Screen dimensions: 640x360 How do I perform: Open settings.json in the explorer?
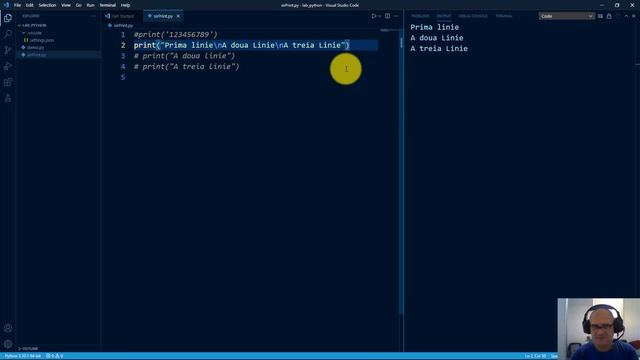(x=58, y=40)
